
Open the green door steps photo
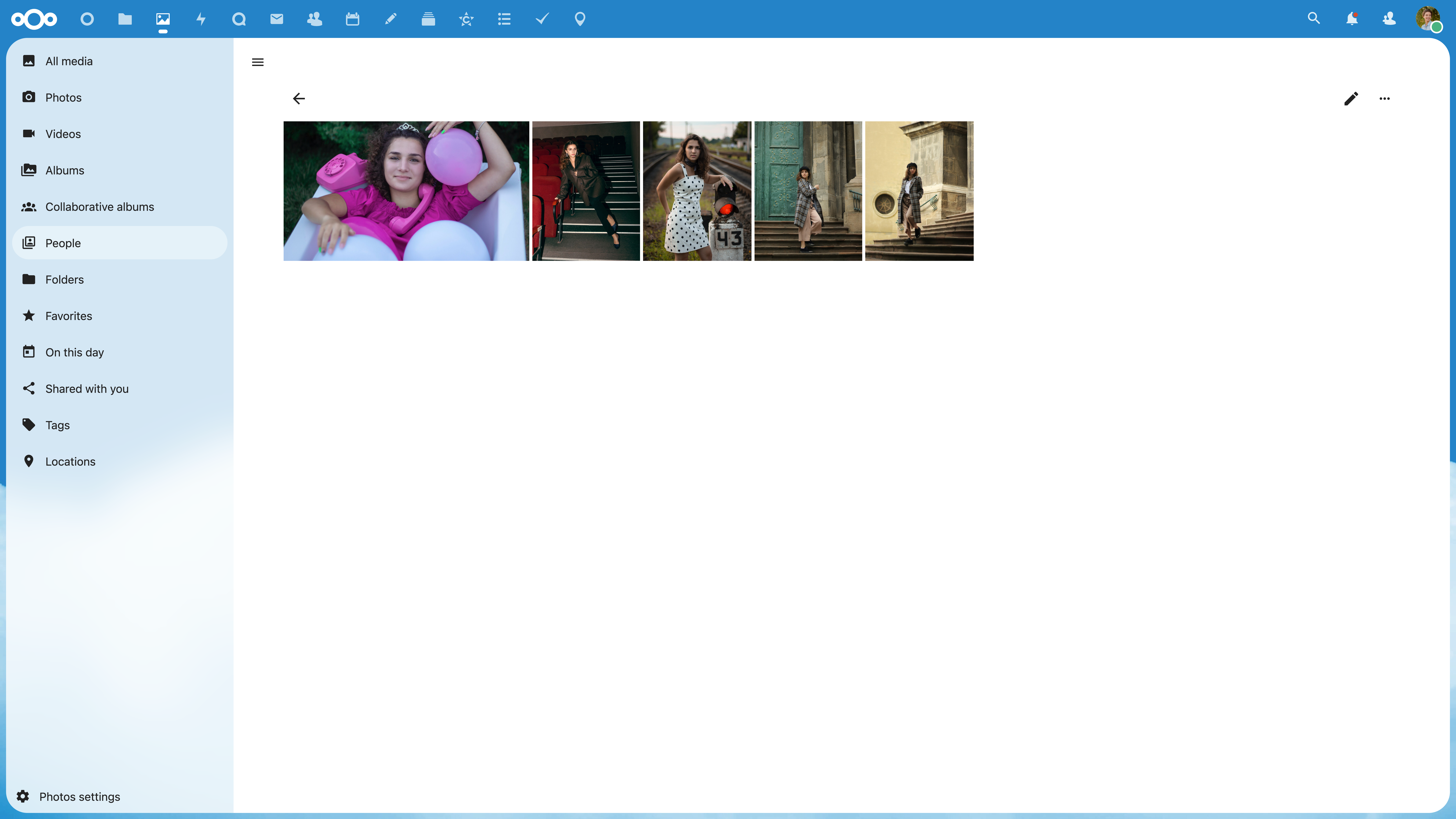pyautogui.click(x=808, y=191)
